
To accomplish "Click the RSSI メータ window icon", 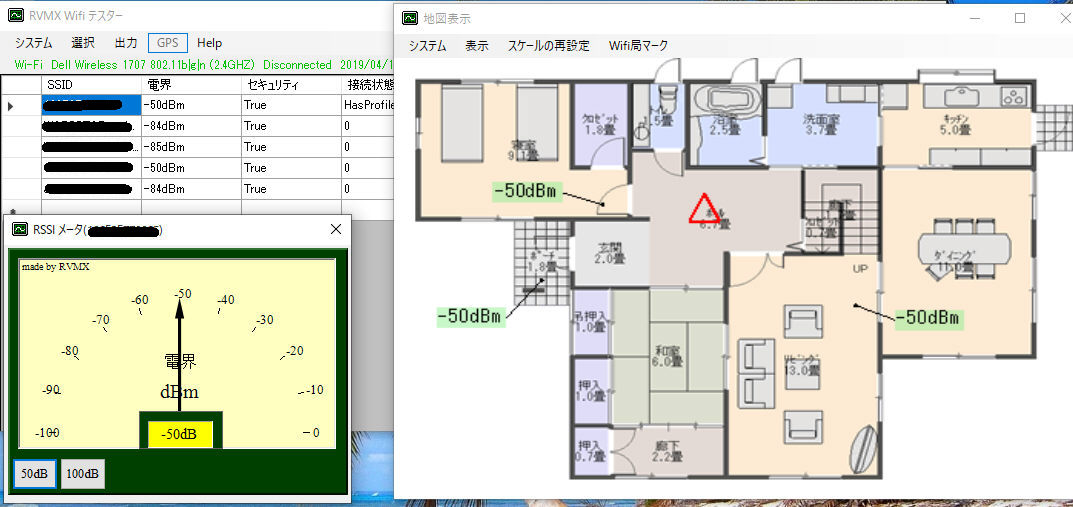I will click(x=20, y=230).
